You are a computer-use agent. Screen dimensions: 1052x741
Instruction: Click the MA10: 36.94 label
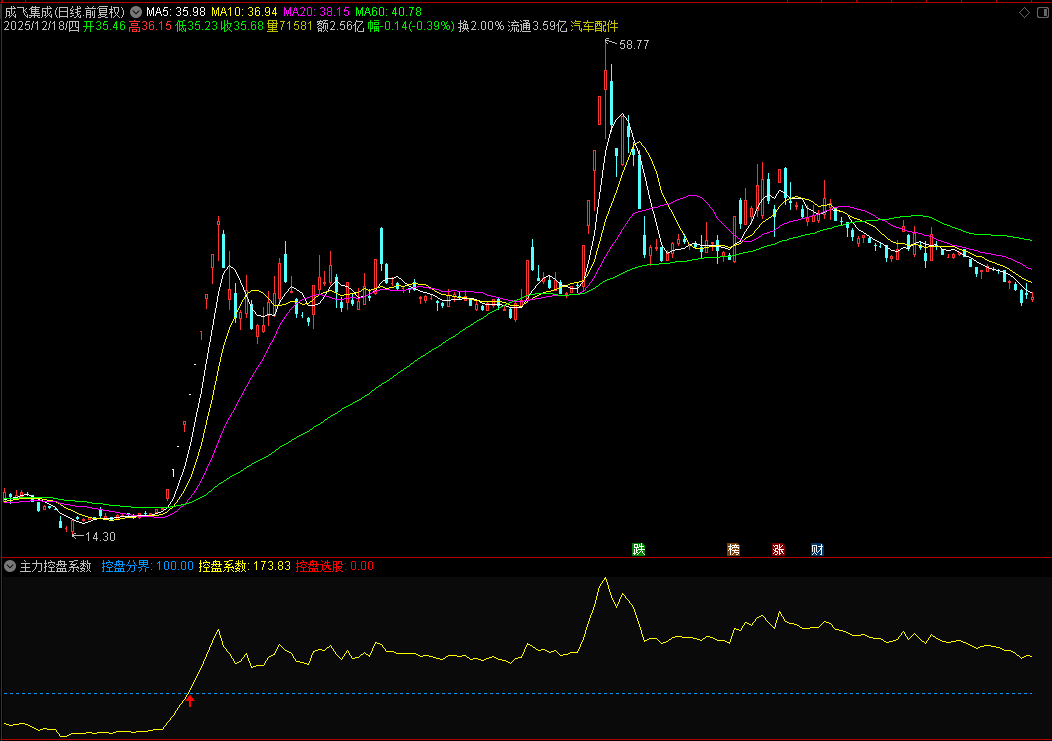[244, 12]
